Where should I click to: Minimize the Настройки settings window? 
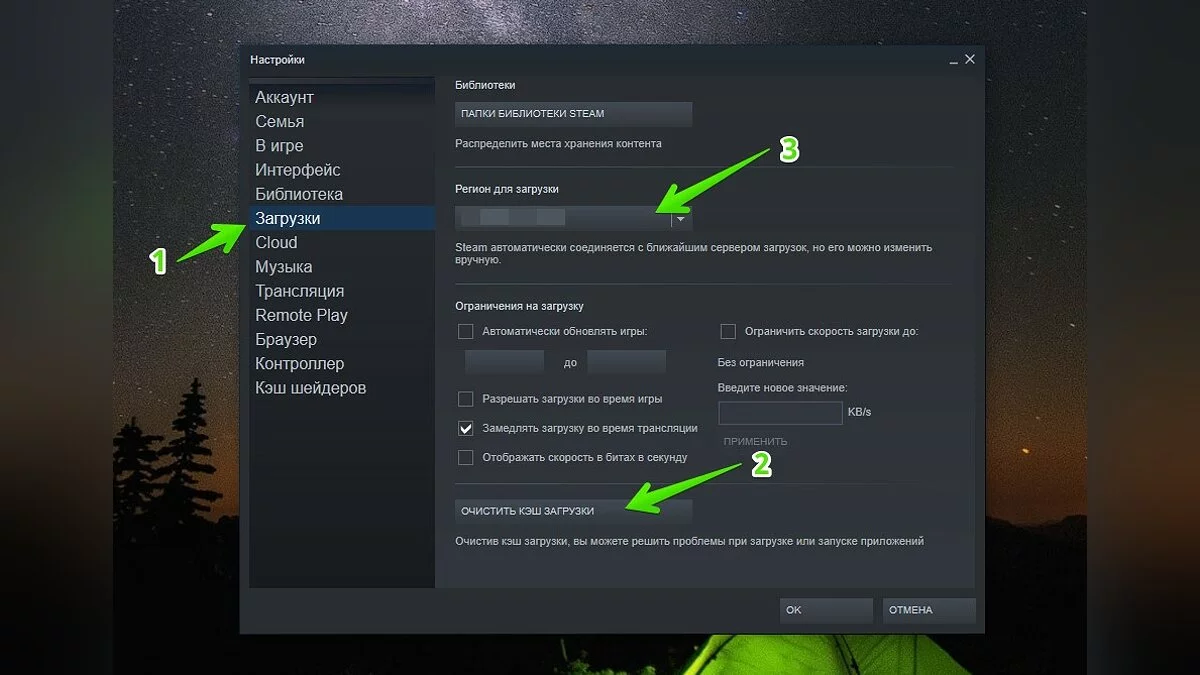coord(952,61)
